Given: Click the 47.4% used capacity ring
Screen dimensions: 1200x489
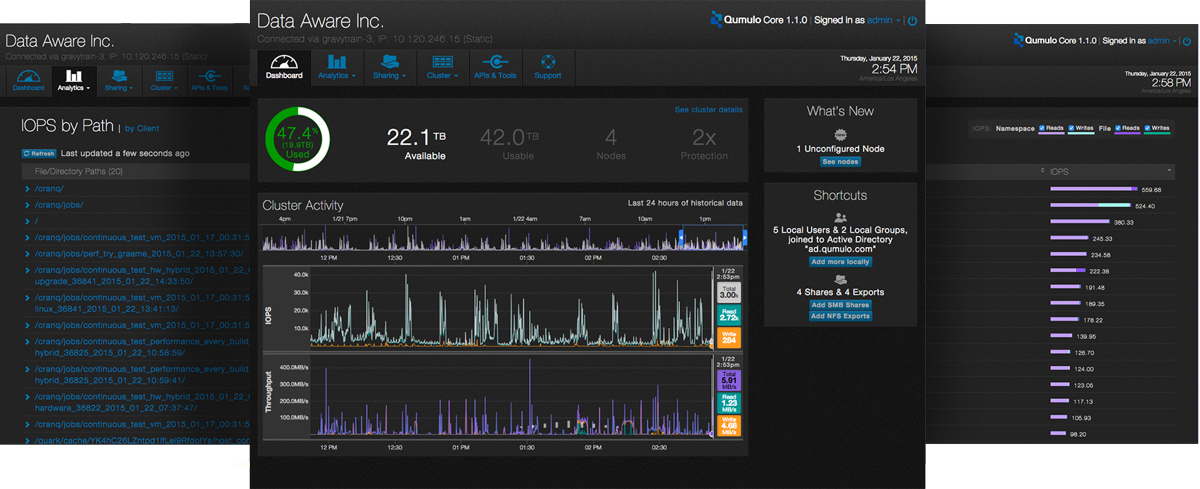Looking at the screenshot, I should (x=297, y=139).
